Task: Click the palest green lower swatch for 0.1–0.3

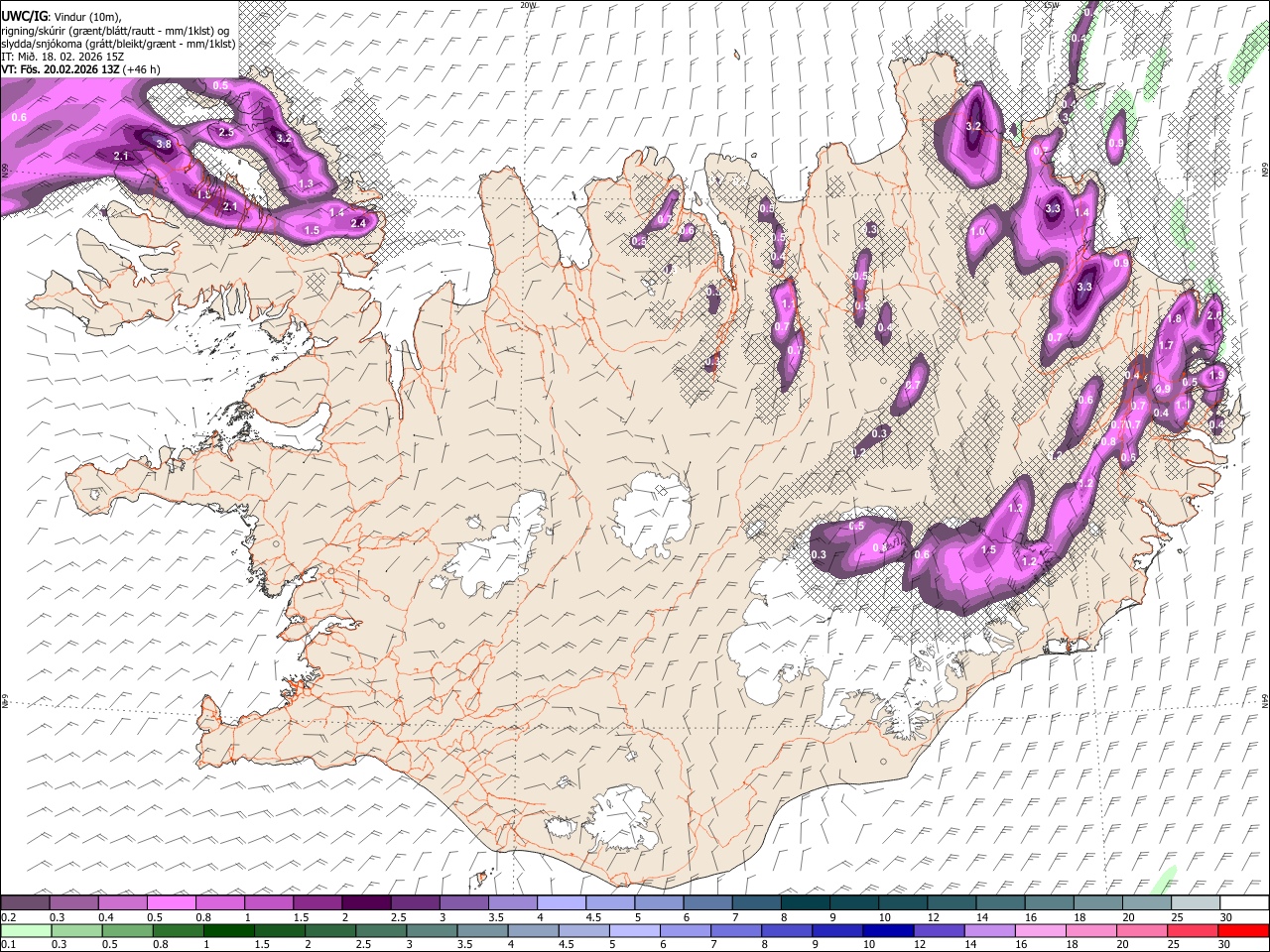Action: (25, 930)
